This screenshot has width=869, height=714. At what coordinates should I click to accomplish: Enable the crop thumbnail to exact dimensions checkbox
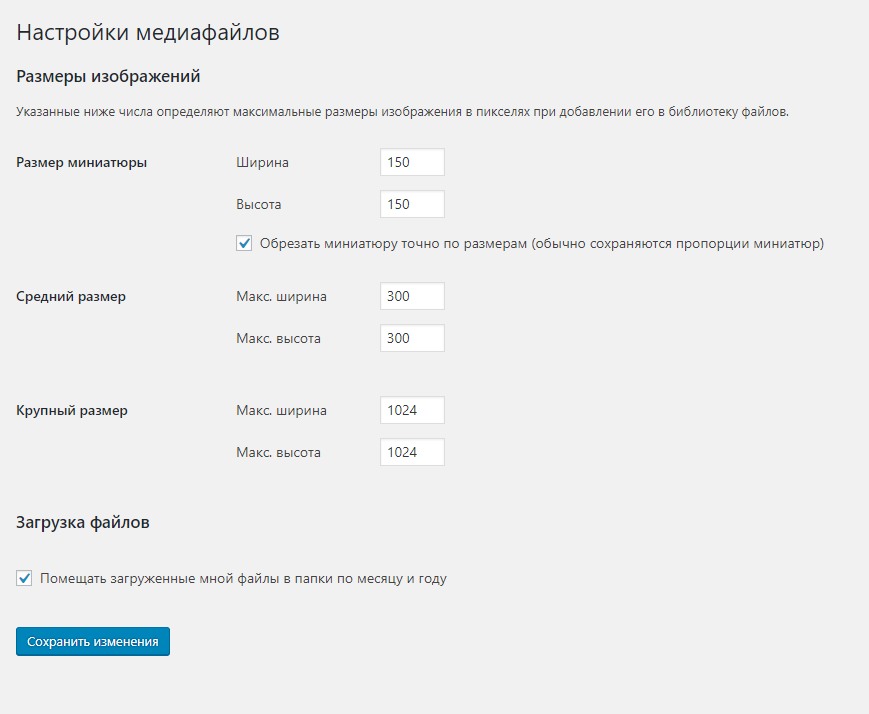tap(244, 243)
